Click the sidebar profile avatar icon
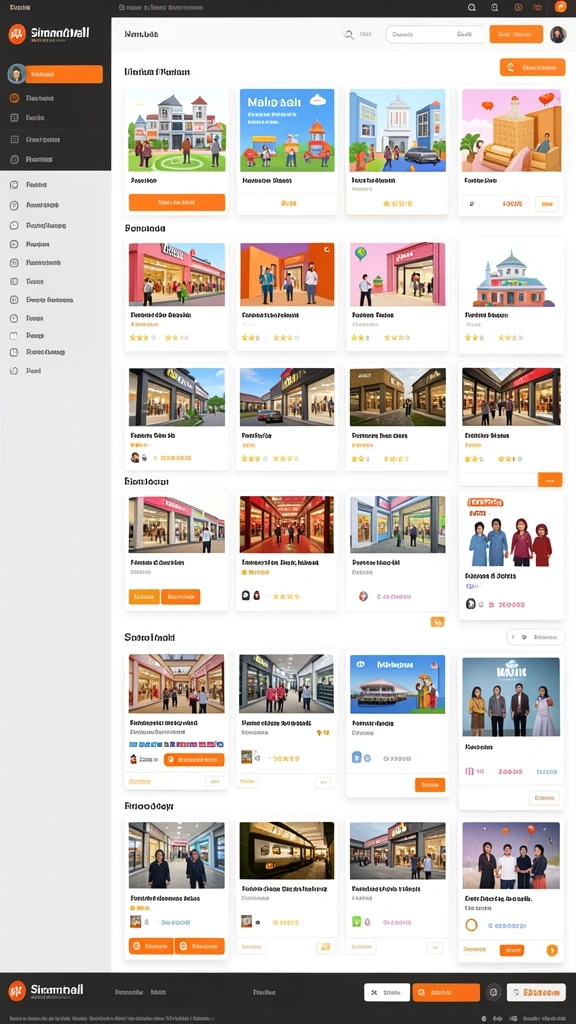576x1024 pixels. tap(16, 74)
